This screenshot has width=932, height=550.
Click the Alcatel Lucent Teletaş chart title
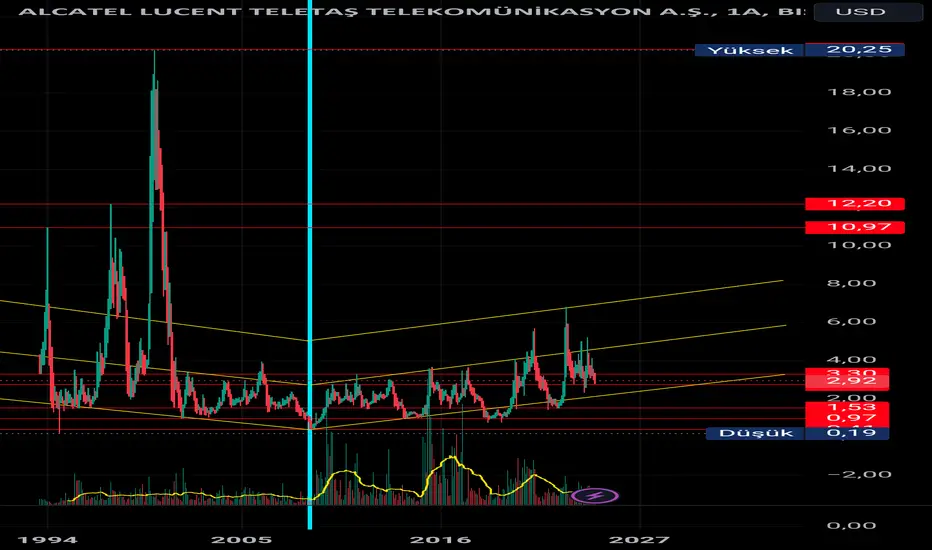(412, 11)
